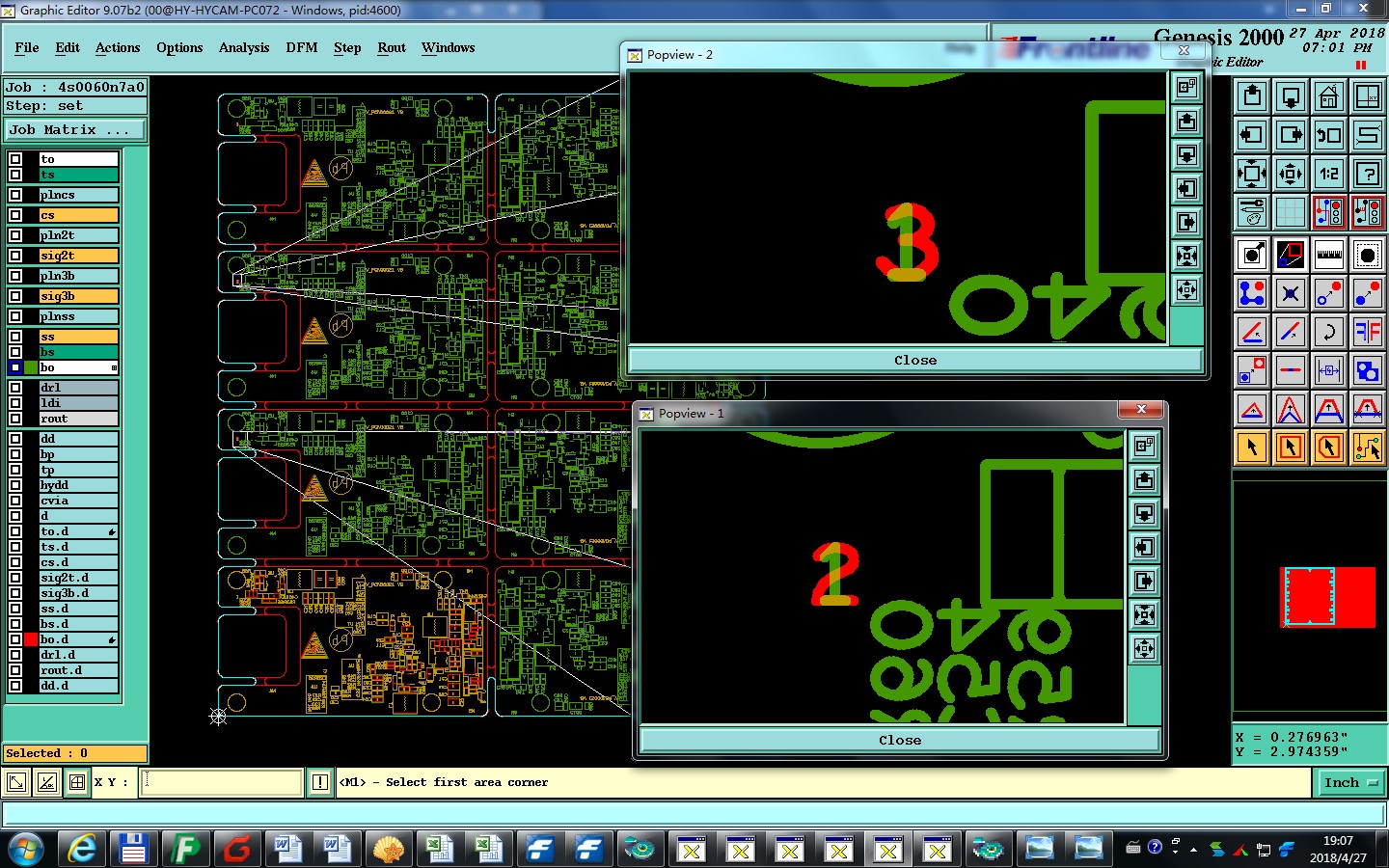The width and height of the screenshot is (1389, 868).
Task: Click the 1:2 scale icon
Action: 1329,174
